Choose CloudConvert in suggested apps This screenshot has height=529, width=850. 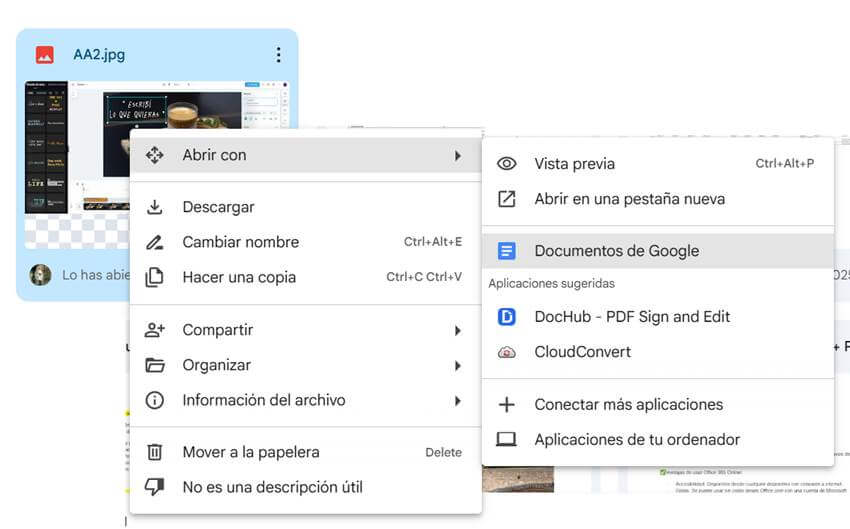pos(658,352)
